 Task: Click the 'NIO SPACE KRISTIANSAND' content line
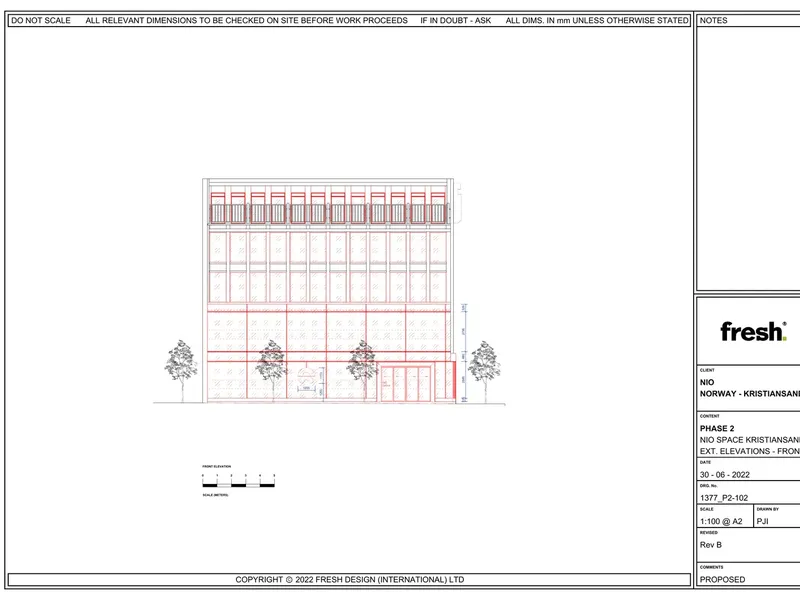pyautogui.click(x=749, y=440)
